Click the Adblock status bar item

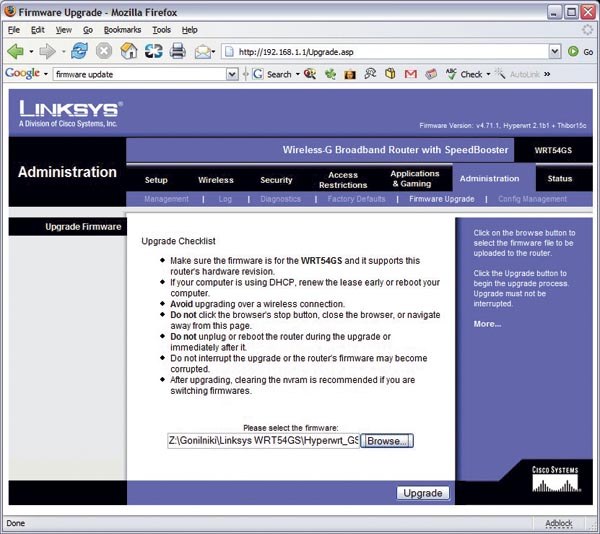click(x=558, y=523)
